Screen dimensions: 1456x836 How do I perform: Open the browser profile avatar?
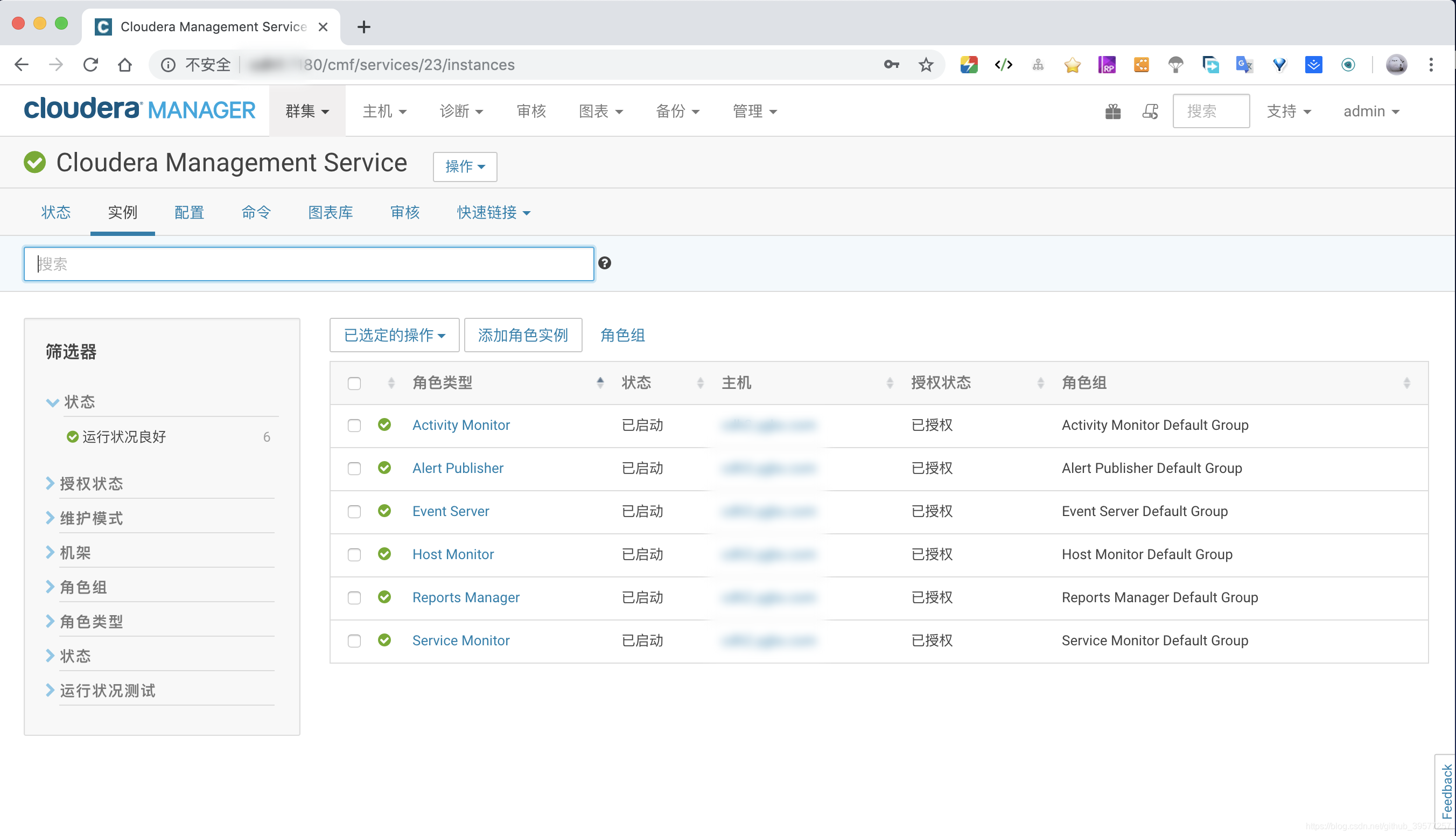(1396, 65)
